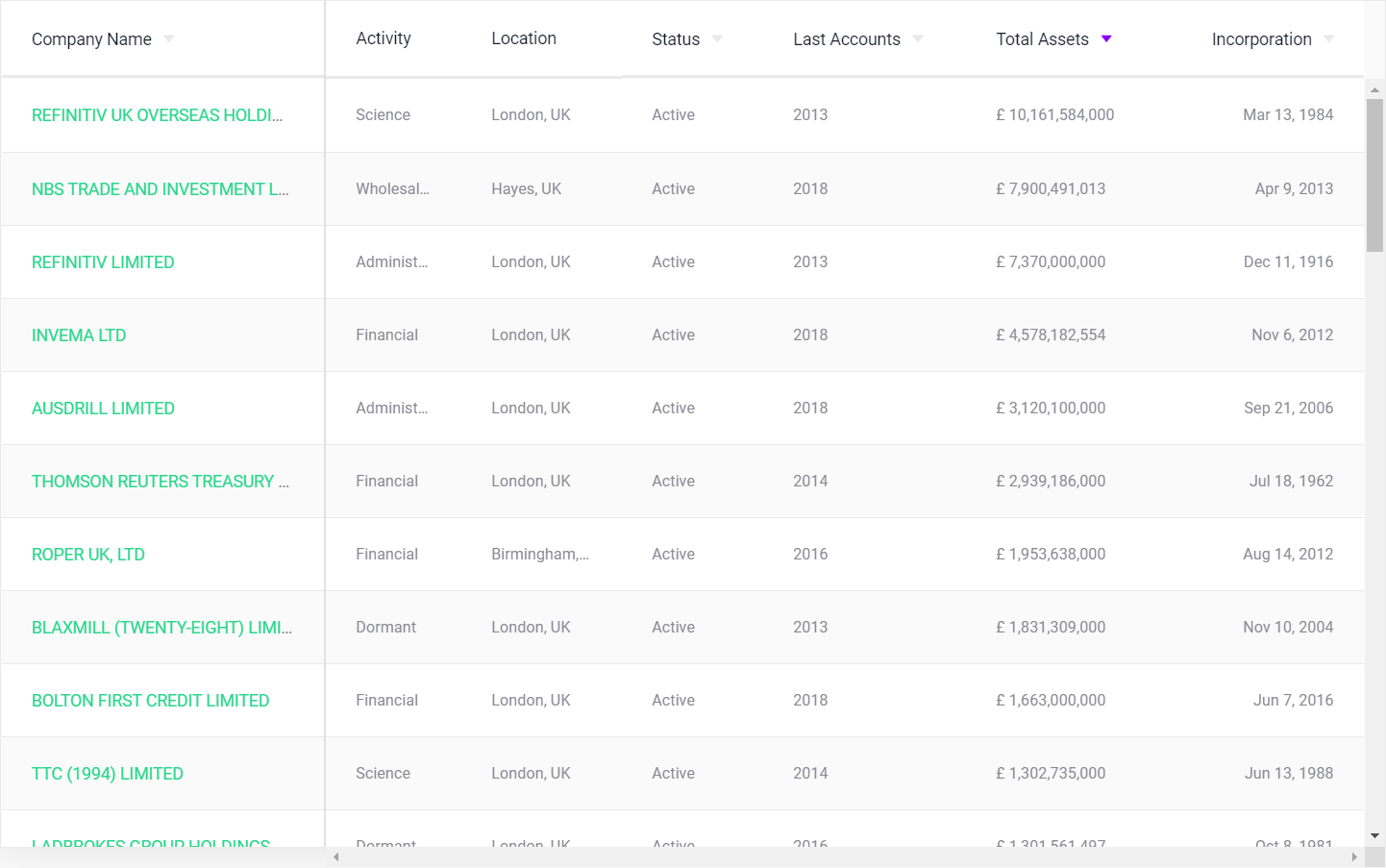Image resolution: width=1386 pixels, height=868 pixels.
Task: Click the horizontal scrollbar right arrow
Action: tap(1354, 857)
